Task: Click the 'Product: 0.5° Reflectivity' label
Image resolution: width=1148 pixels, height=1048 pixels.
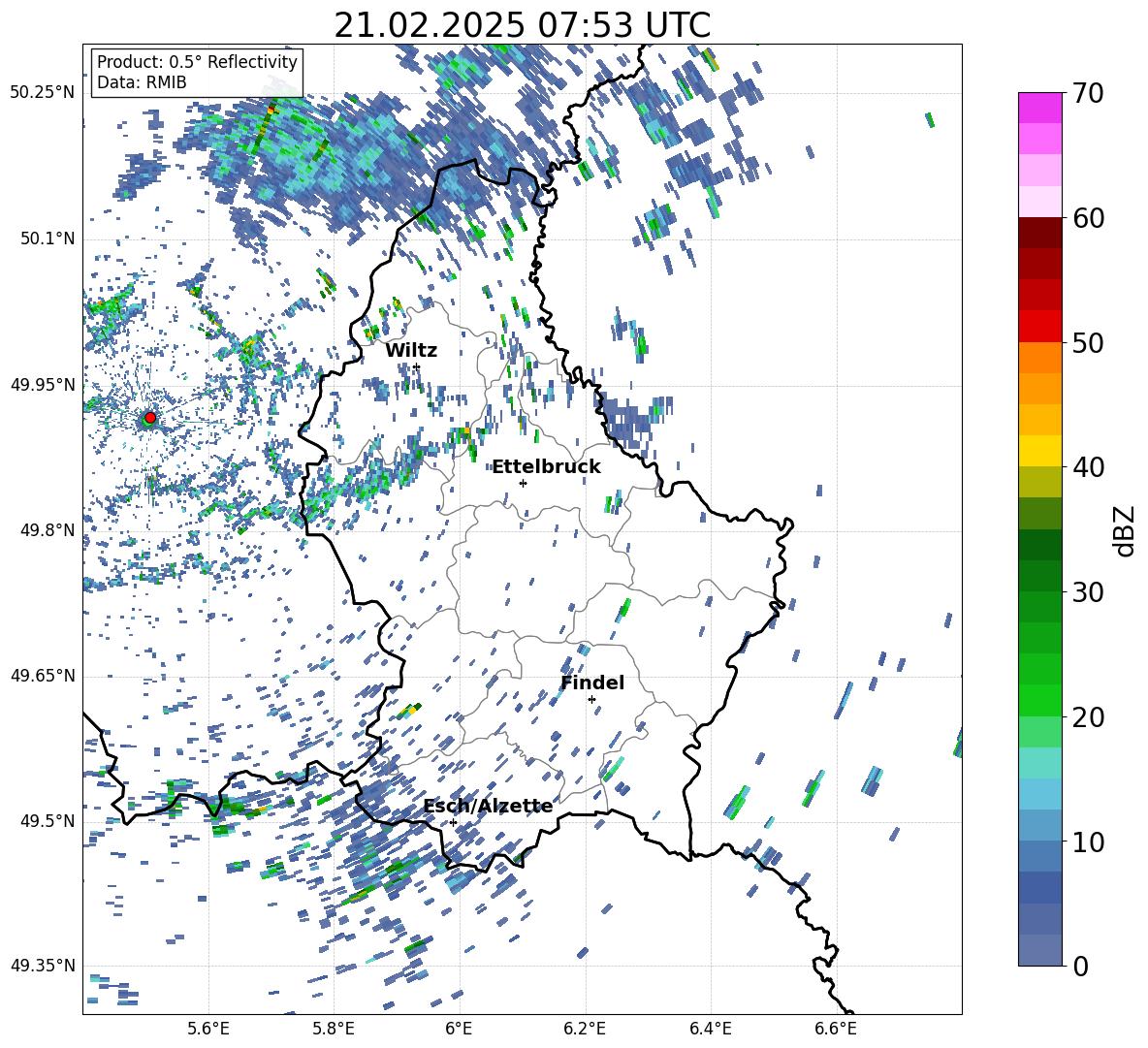Action: (197, 62)
